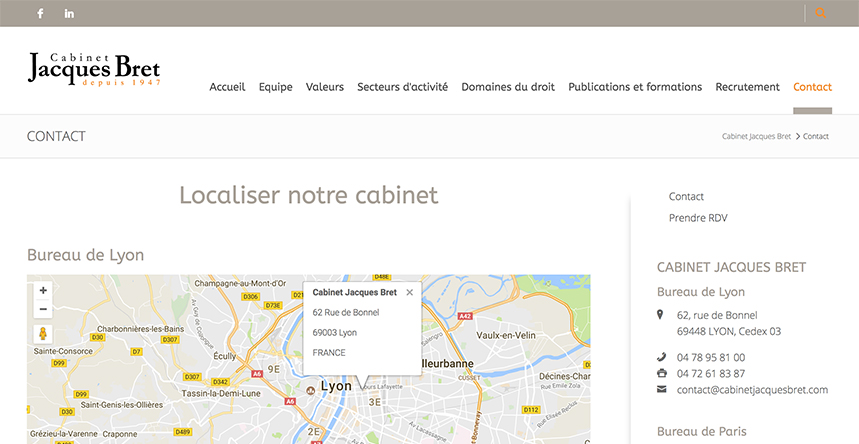The image size is (859, 444).
Task: Click the Cabinet Jacques Bret logo
Action: pos(94,69)
